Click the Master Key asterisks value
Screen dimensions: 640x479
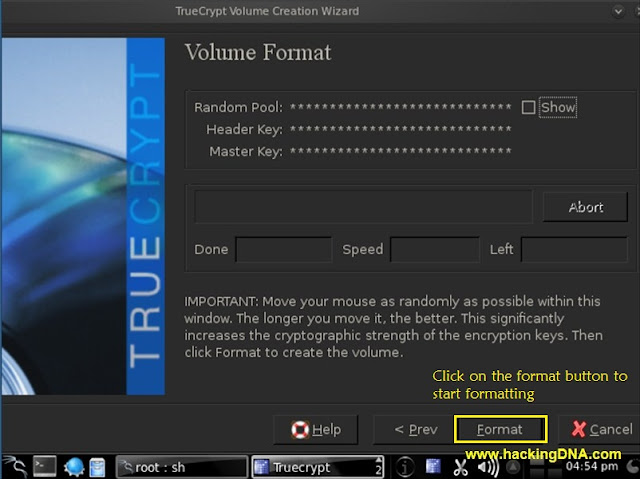tap(400, 151)
